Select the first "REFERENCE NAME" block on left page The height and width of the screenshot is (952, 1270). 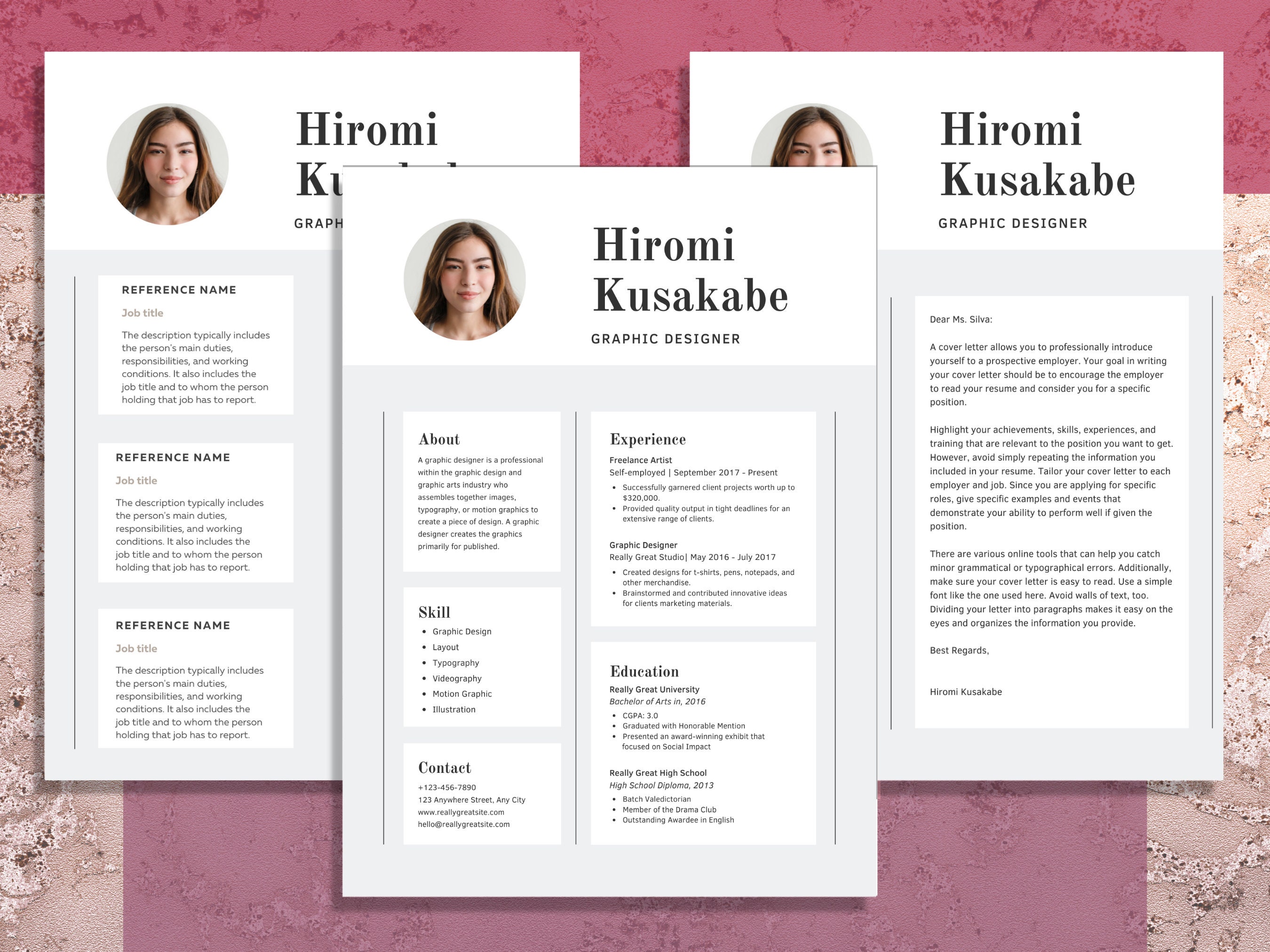(179, 290)
